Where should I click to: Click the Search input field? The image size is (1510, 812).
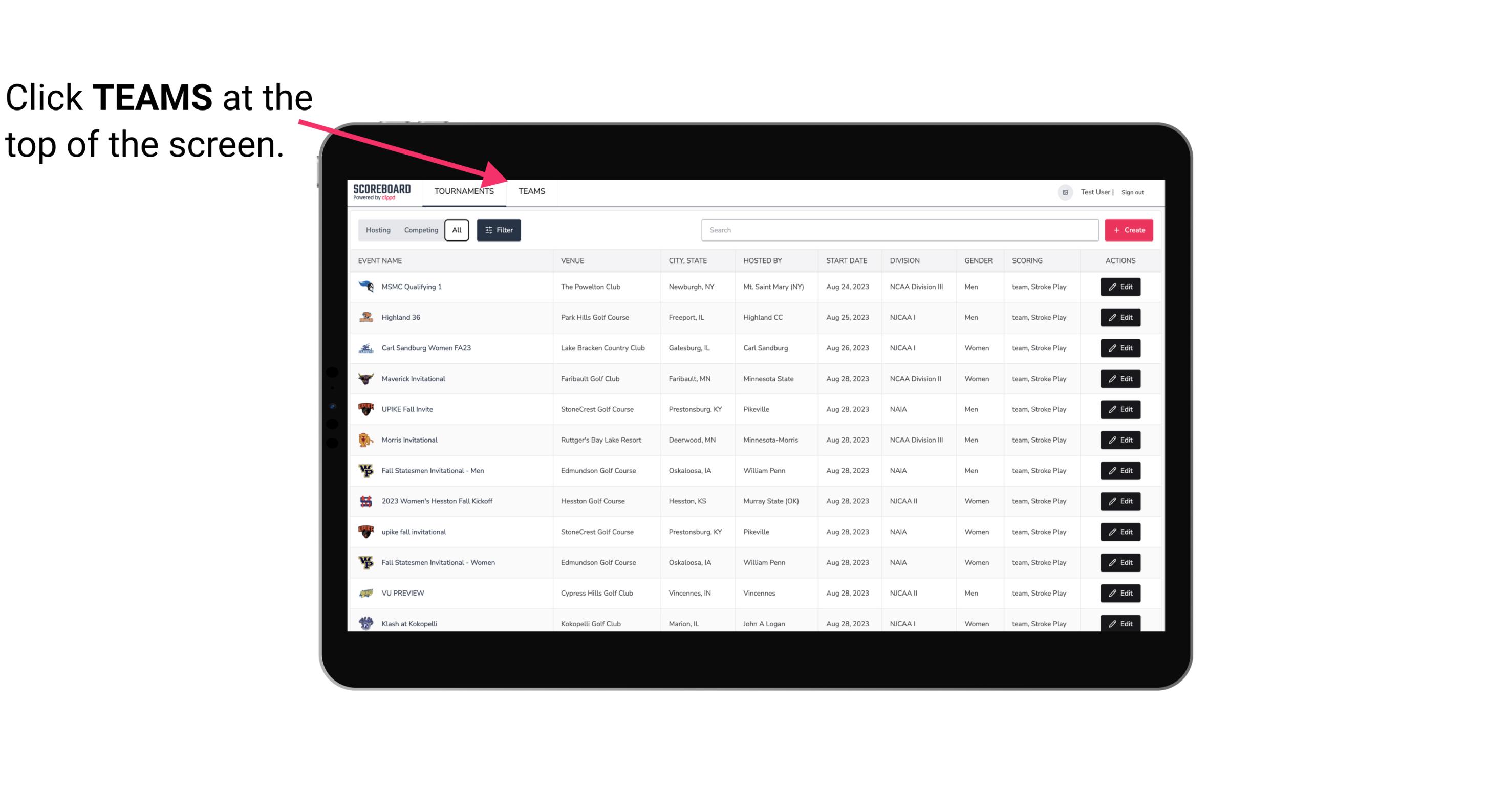click(899, 229)
